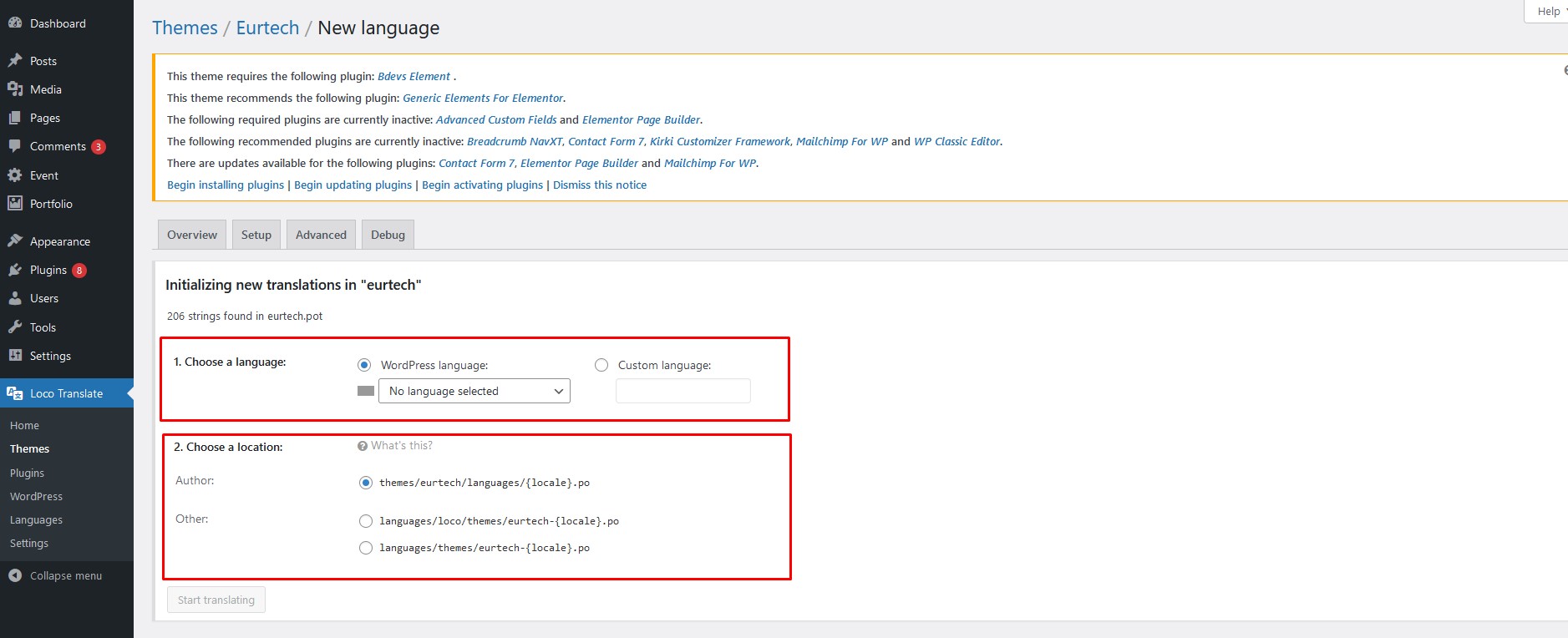Click the grey language flag placeholder
Image resolution: width=1568 pixels, height=638 pixels.
366,391
